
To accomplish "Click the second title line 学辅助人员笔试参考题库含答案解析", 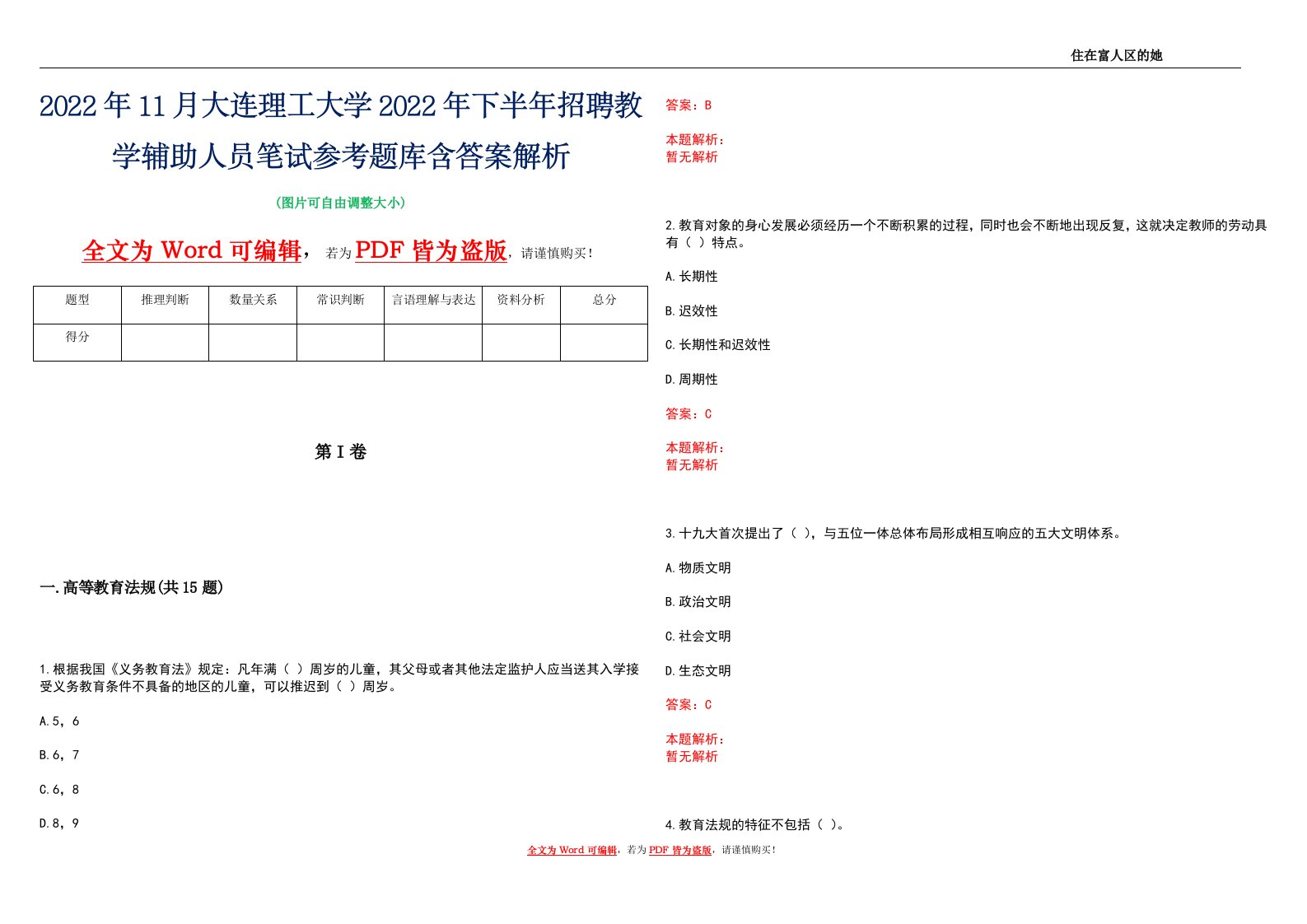I will point(341,156).
